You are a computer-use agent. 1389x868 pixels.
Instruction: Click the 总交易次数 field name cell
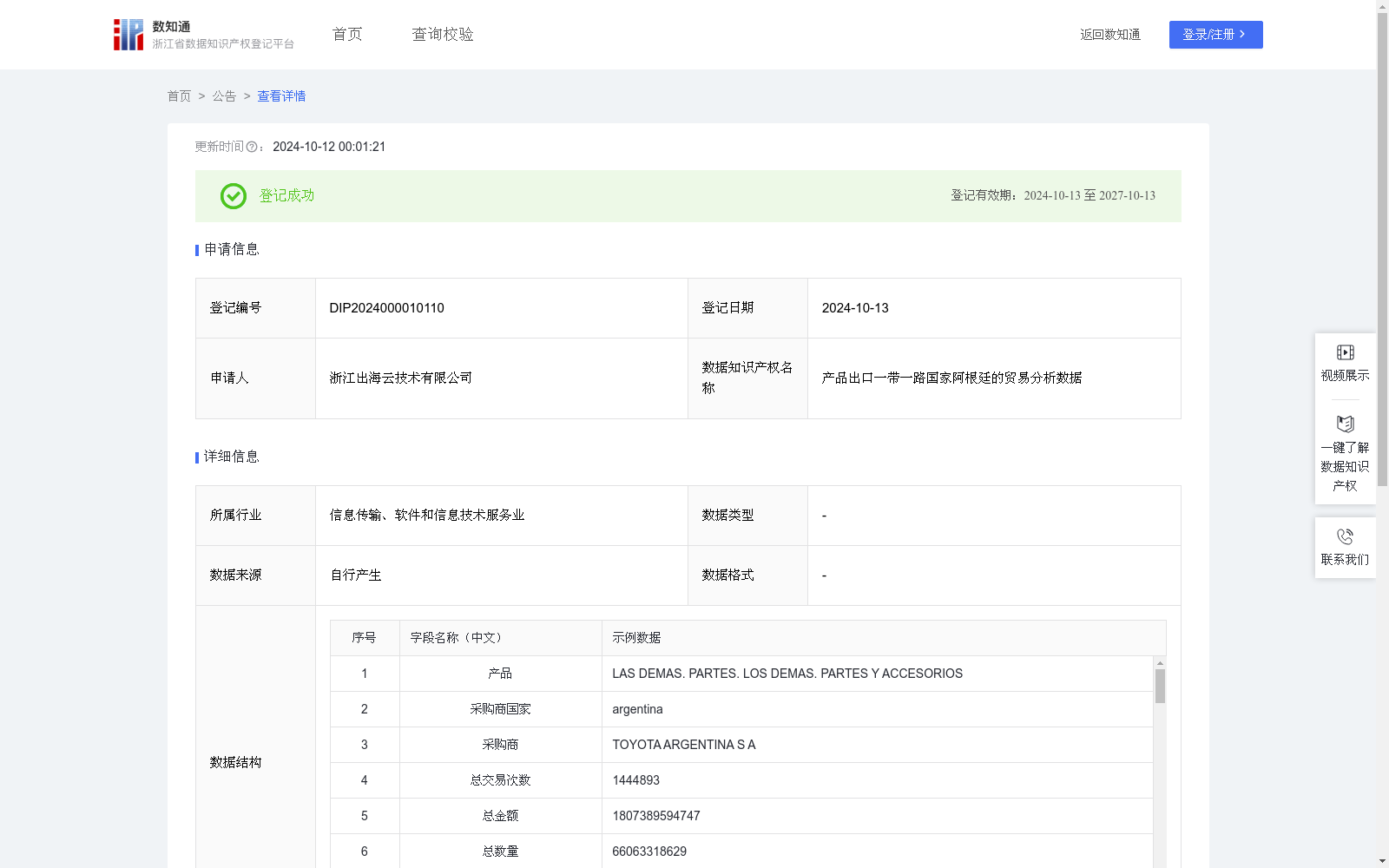click(500, 780)
